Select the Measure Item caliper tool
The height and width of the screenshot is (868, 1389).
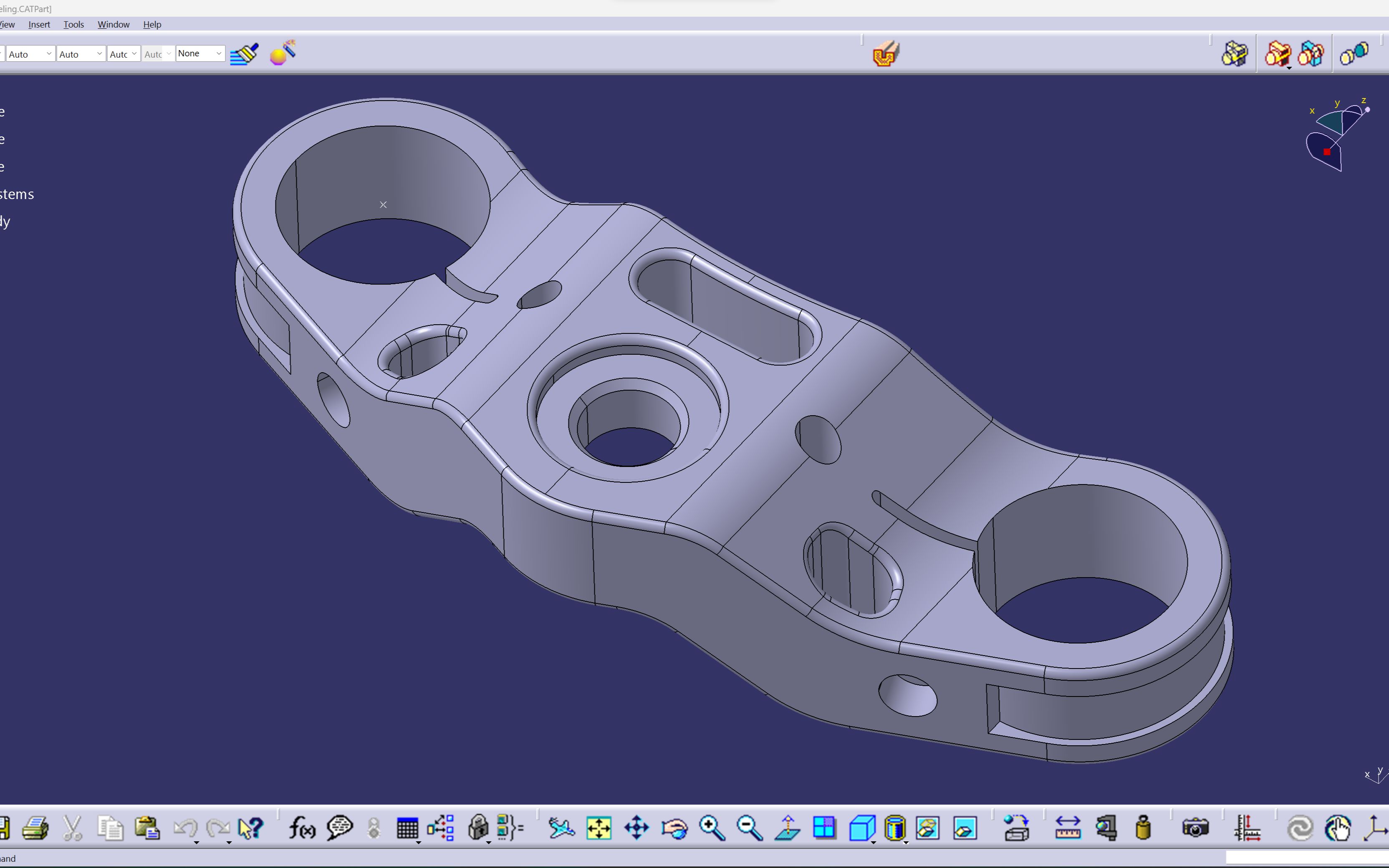tap(1106, 828)
